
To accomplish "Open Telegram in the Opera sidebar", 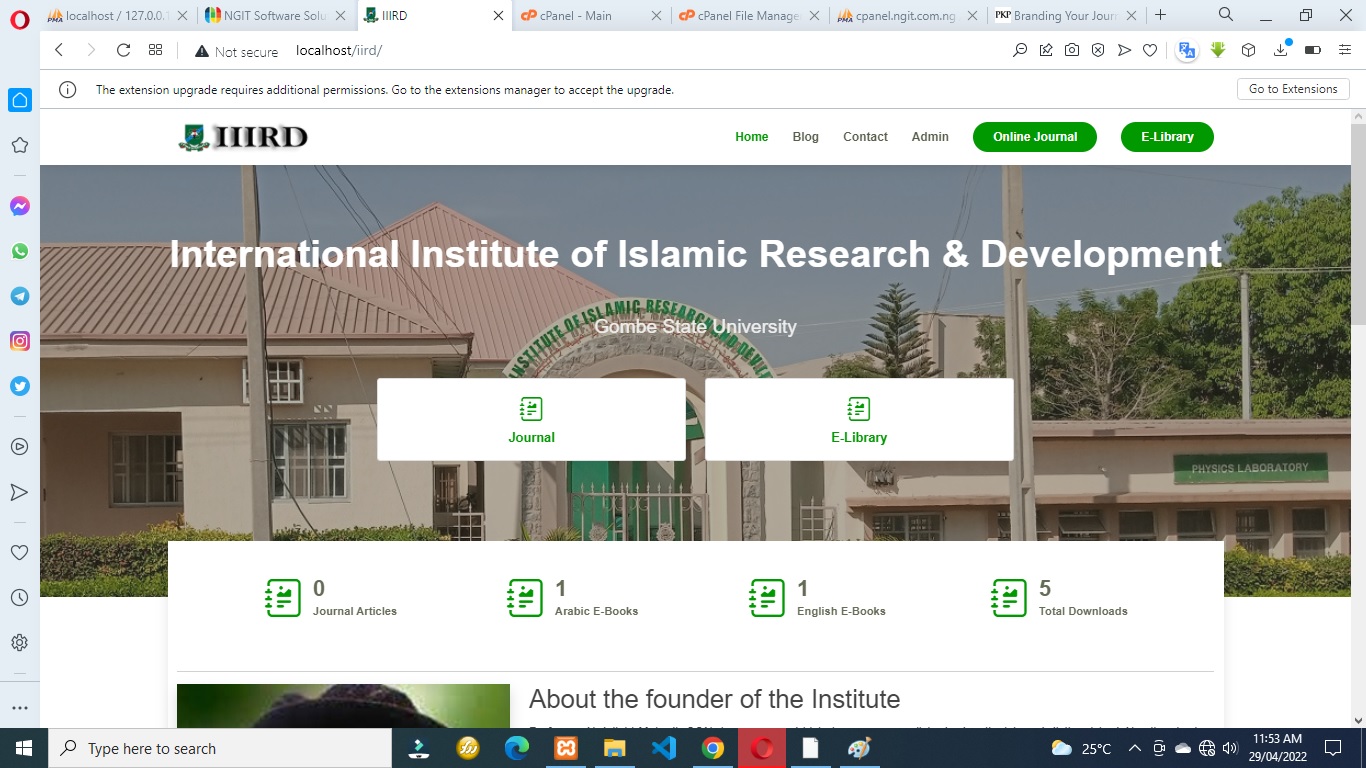I will click(20, 296).
